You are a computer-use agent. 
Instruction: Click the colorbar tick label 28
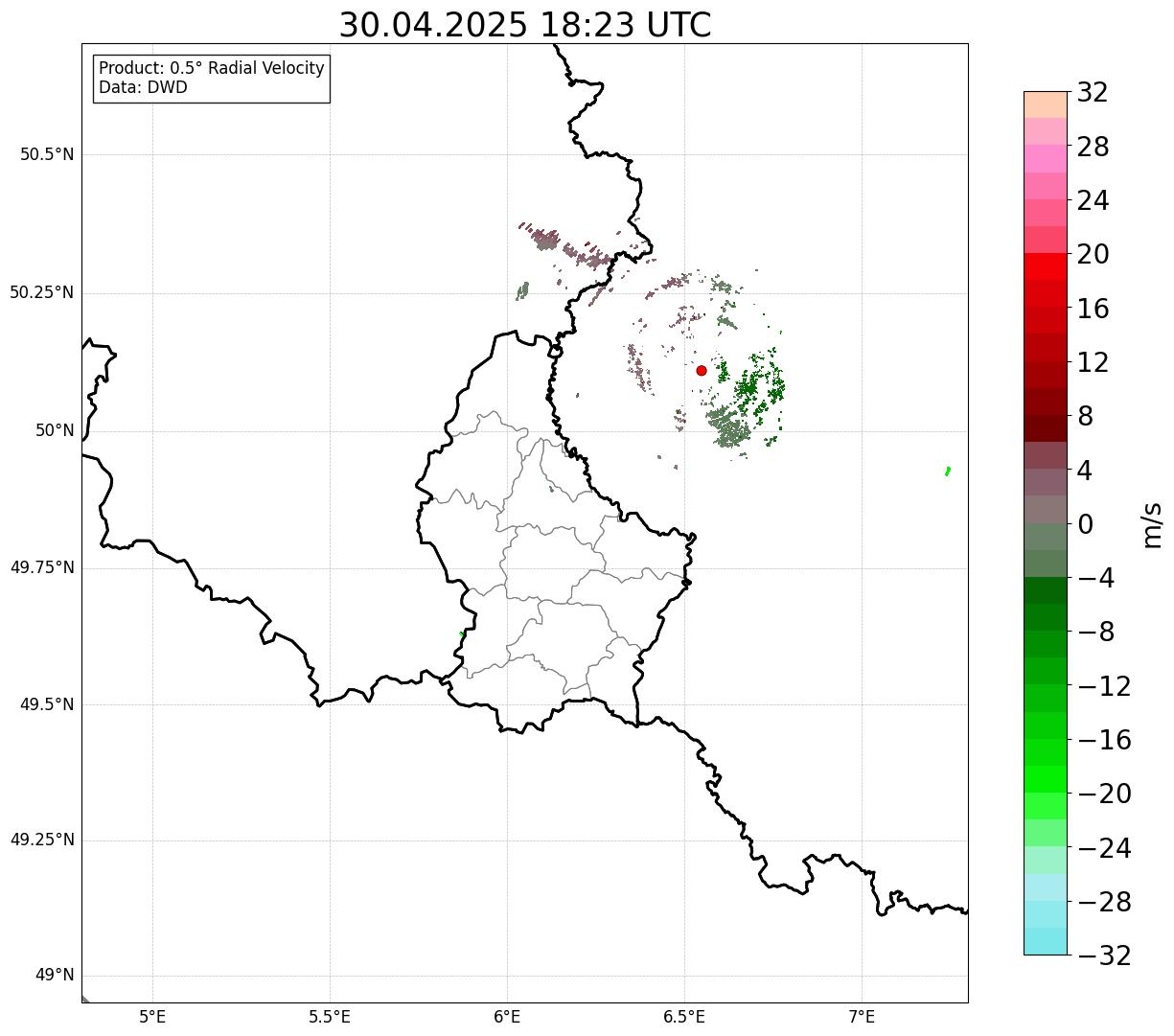click(1093, 147)
